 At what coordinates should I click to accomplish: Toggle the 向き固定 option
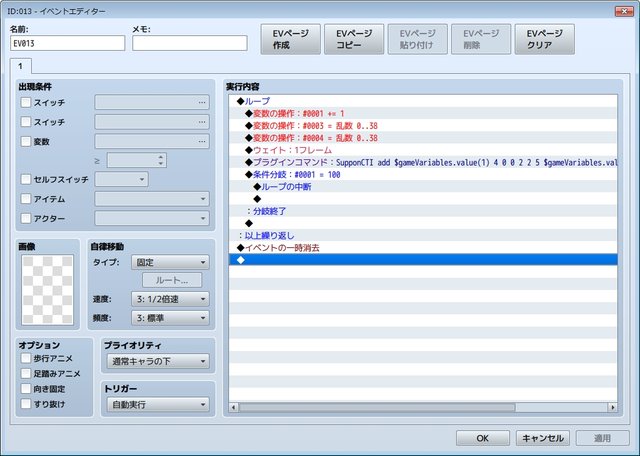tap(26, 389)
